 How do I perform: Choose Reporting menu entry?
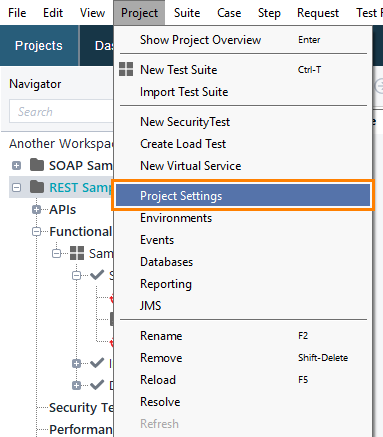[x=243, y=284]
